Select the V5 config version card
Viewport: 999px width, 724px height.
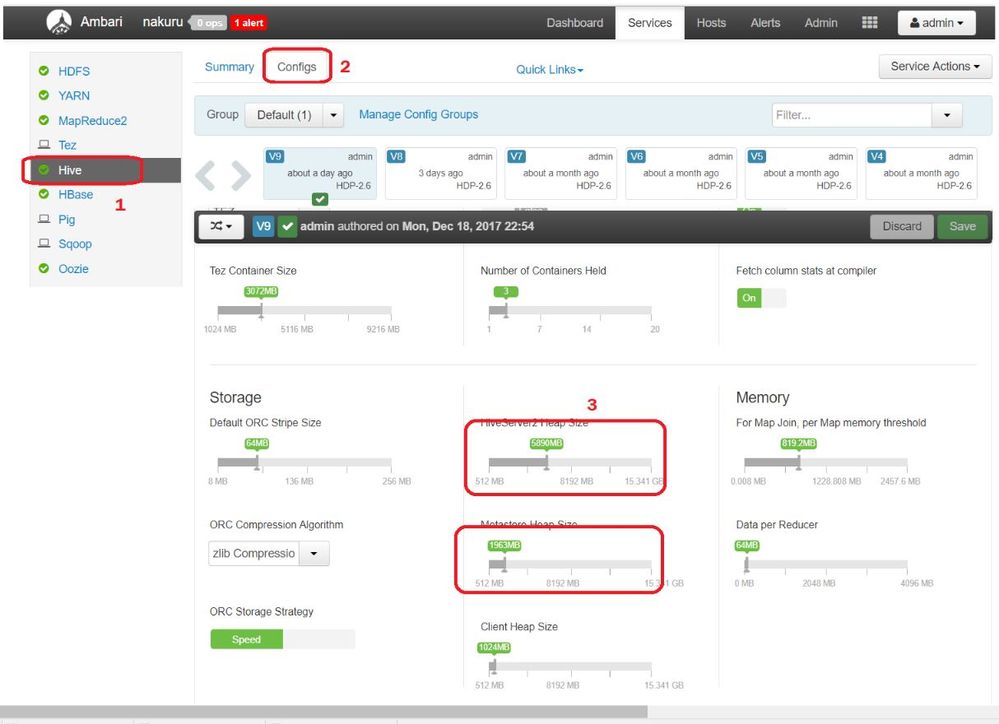[x=801, y=173]
